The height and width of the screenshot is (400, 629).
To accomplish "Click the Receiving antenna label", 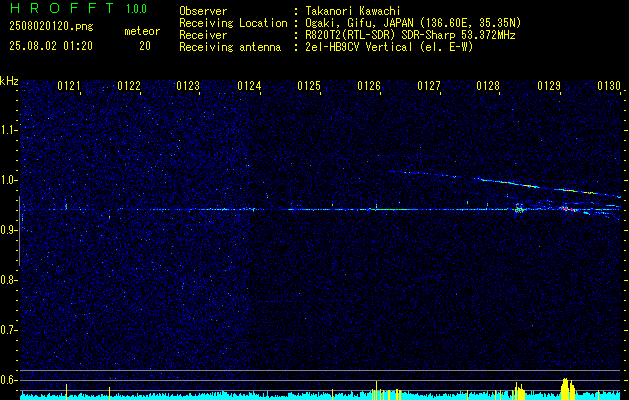I will pos(230,47).
